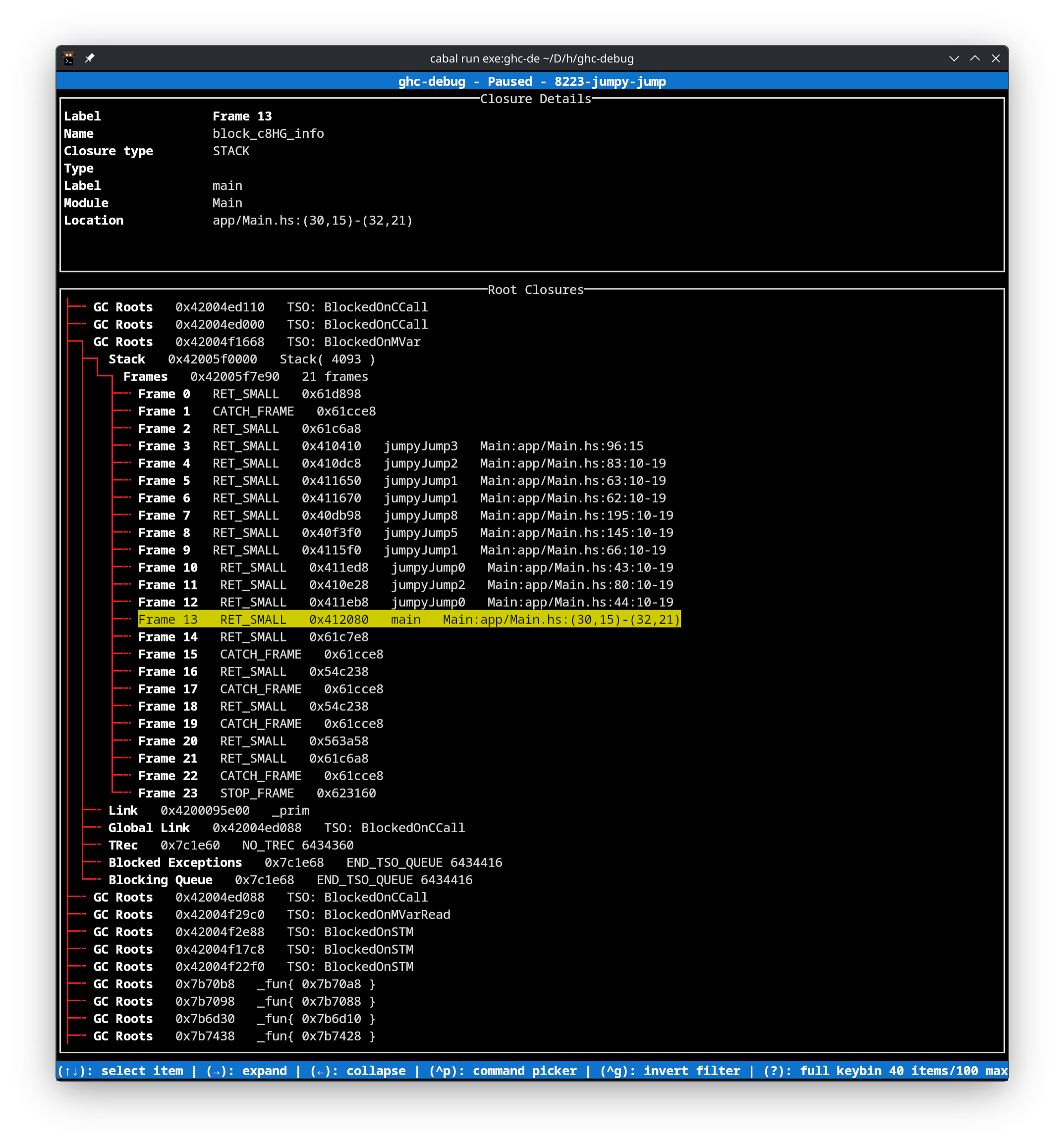Viewport: 1064px width, 1147px height.
Task: Click the invert filter hint in footer
Action: pos(670,1071)
